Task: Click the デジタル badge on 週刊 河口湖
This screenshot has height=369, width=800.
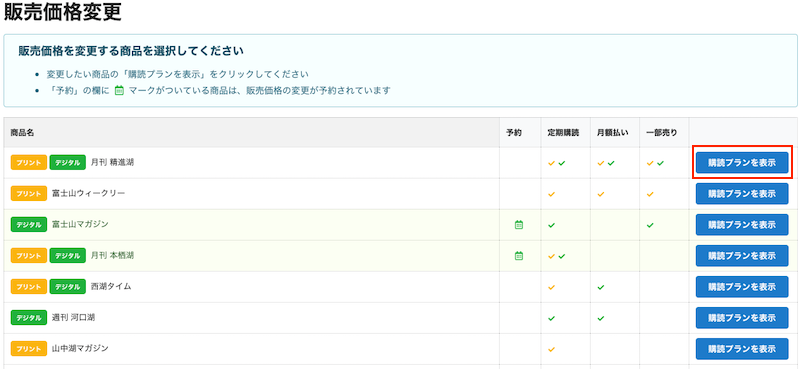Action: pos(29,318)
